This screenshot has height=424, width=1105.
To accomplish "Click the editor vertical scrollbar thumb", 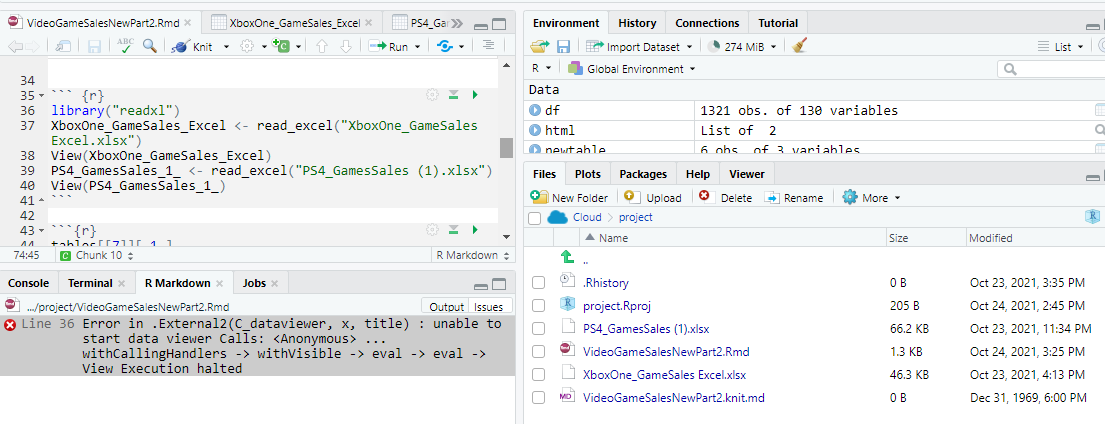I will (x=506, y=148).
